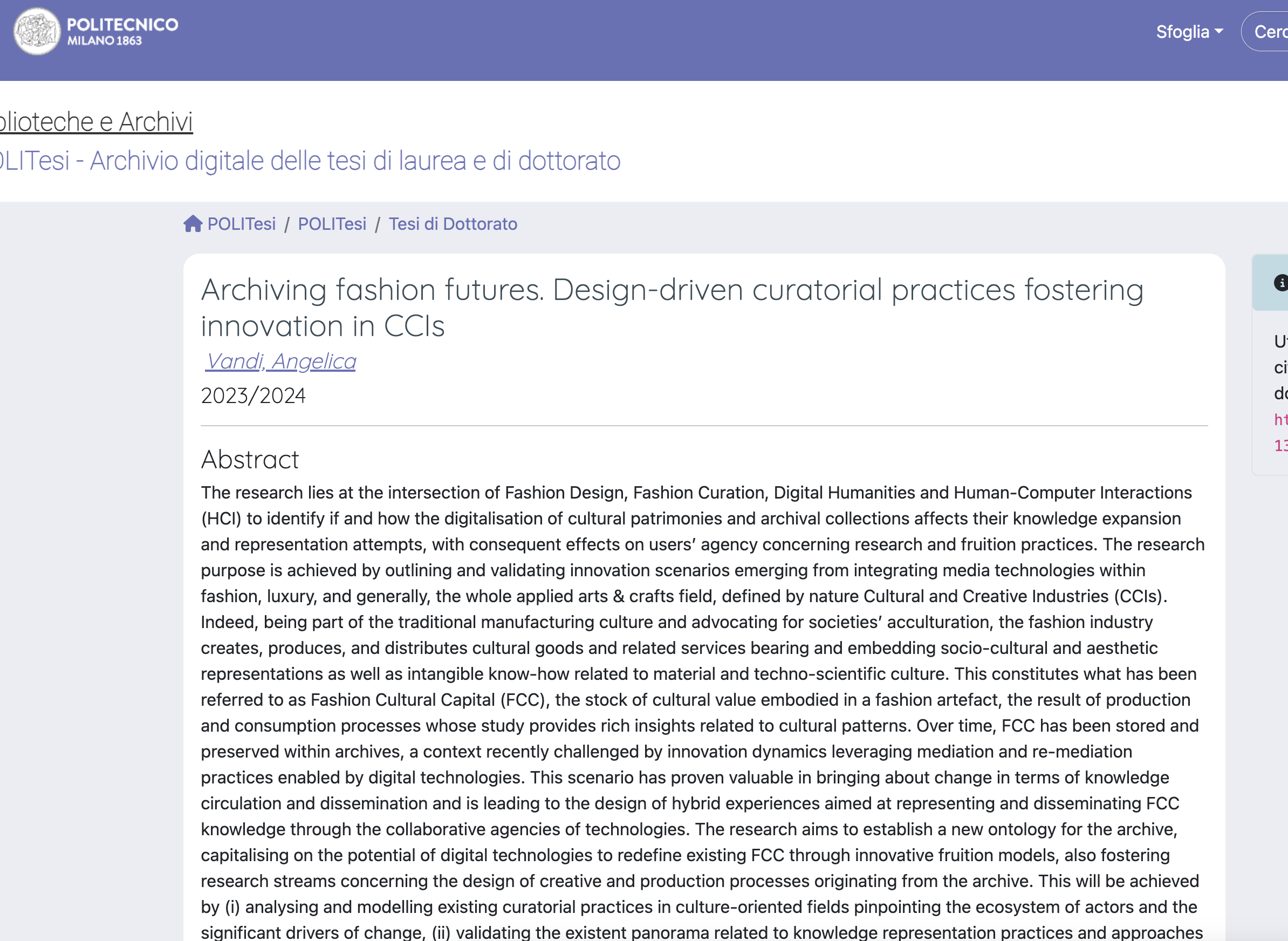Image resolution: width=1288 pixels, height=941 pixels.
Task: Click the info icon in right panel
Action: (x=1280, y=283)
